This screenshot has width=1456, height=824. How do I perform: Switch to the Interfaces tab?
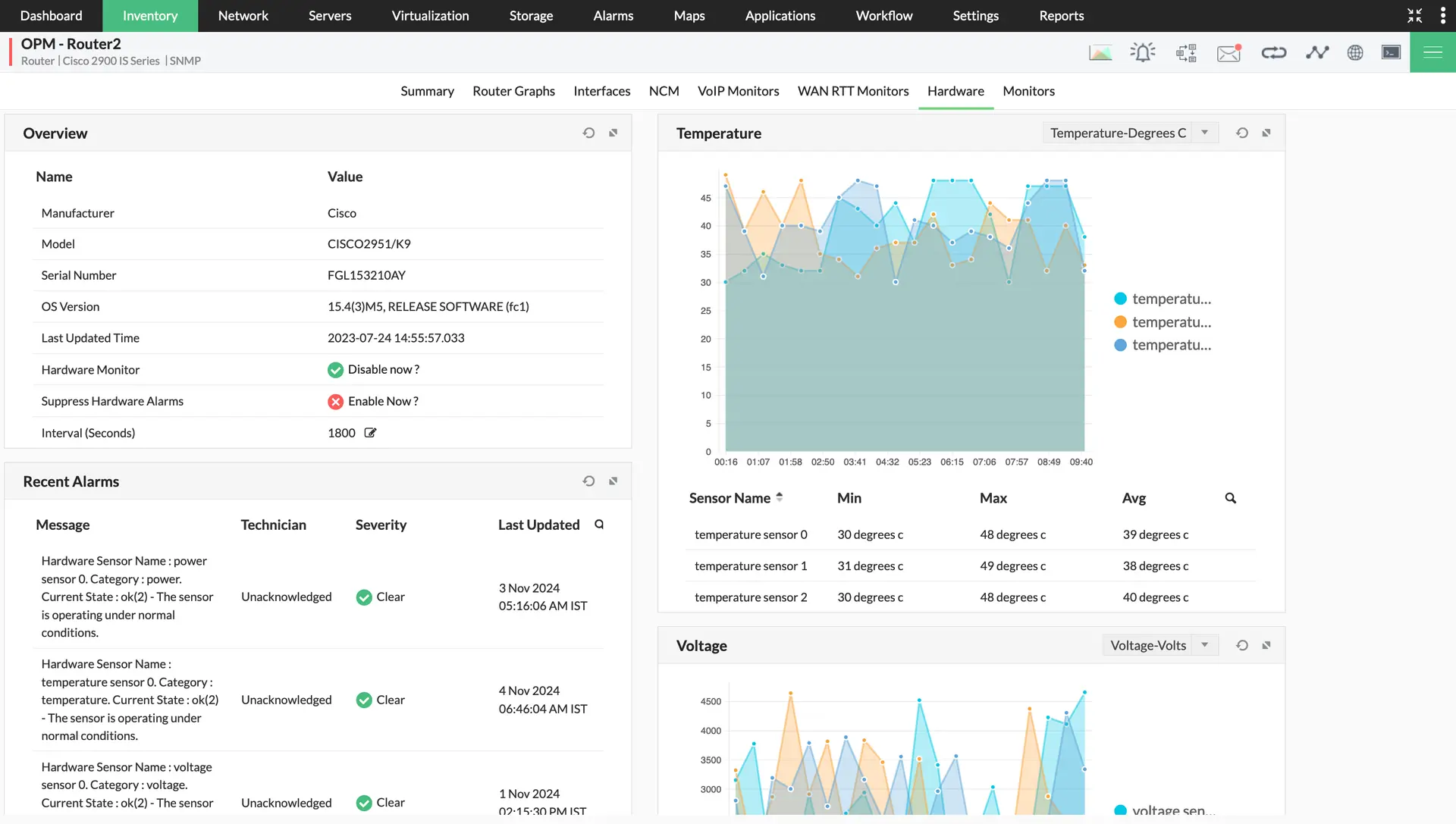coord(601,91)
